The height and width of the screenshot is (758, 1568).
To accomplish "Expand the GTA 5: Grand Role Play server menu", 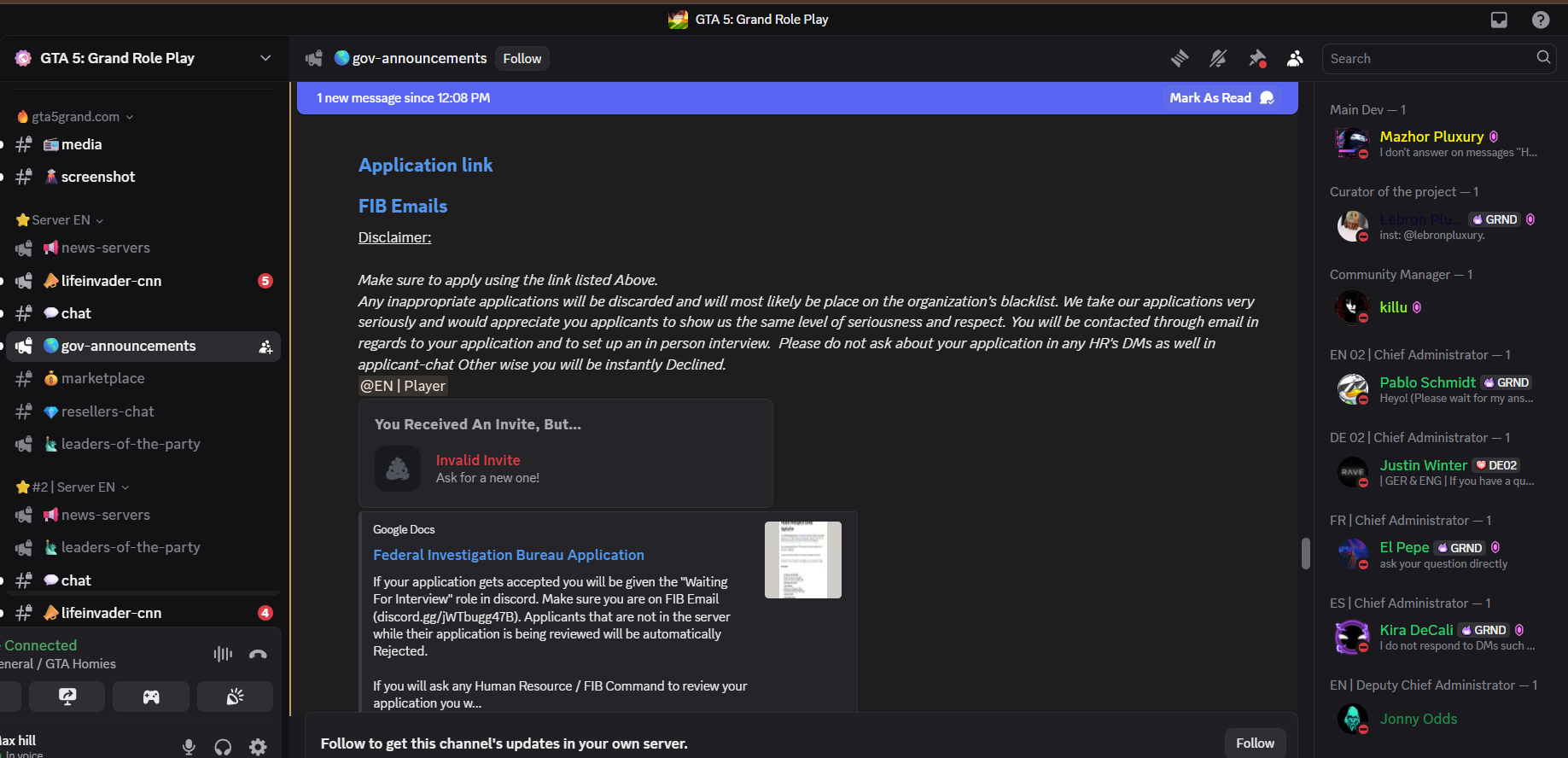I will tap(144, 58).
